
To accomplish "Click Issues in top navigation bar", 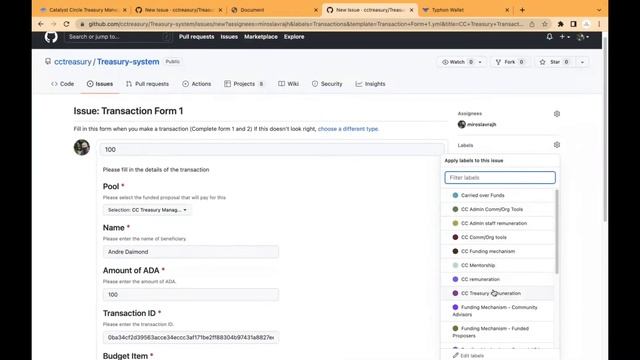I will pos(229,37).
